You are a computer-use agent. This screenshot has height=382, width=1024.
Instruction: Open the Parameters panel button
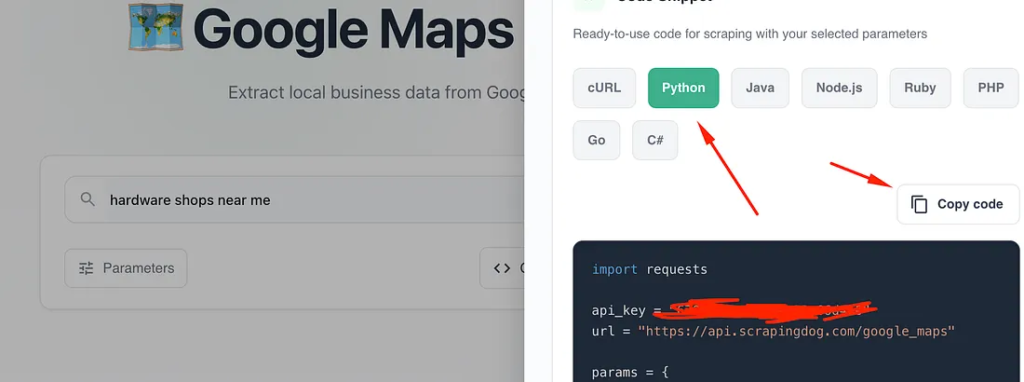pyautogui.click(x=126, y=268)
